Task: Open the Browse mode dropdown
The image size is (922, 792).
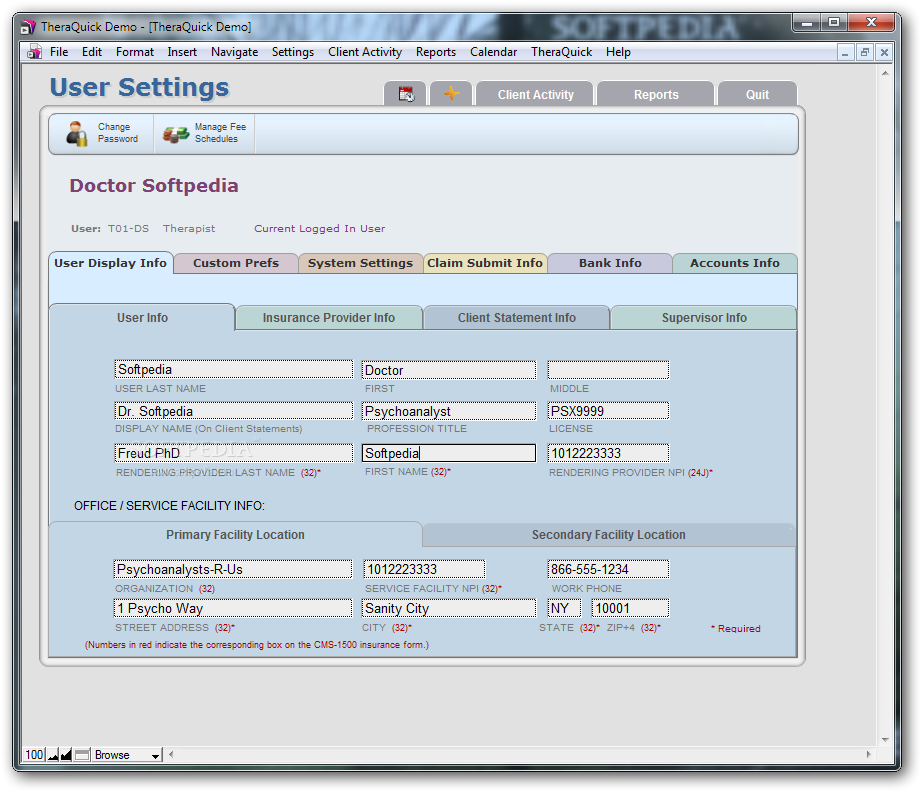Action: coord(128,755)
